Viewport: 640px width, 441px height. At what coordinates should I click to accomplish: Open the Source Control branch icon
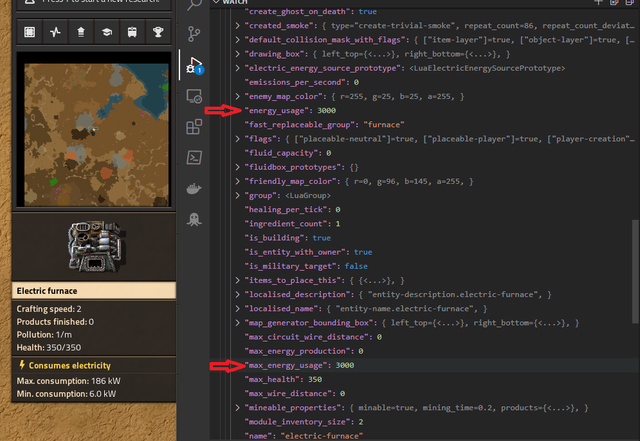point(194,34)
